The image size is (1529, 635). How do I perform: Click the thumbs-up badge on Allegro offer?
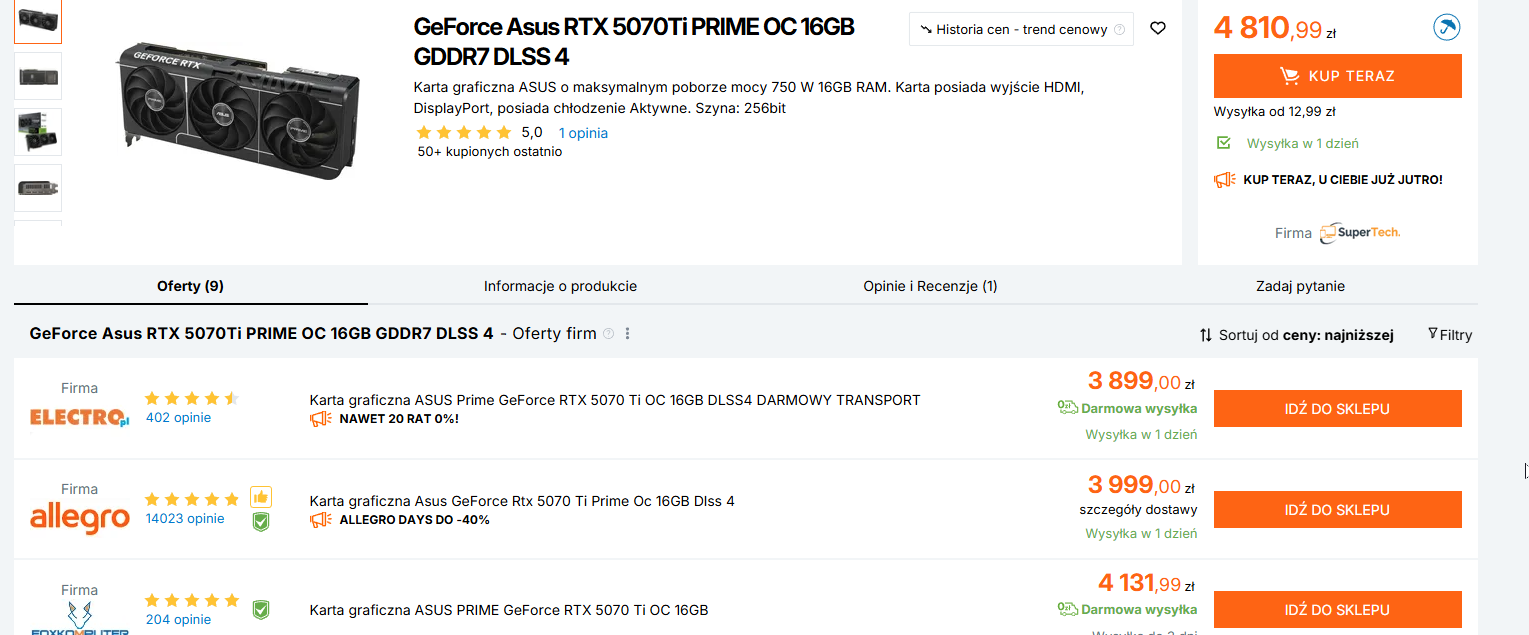click(260, 496)
